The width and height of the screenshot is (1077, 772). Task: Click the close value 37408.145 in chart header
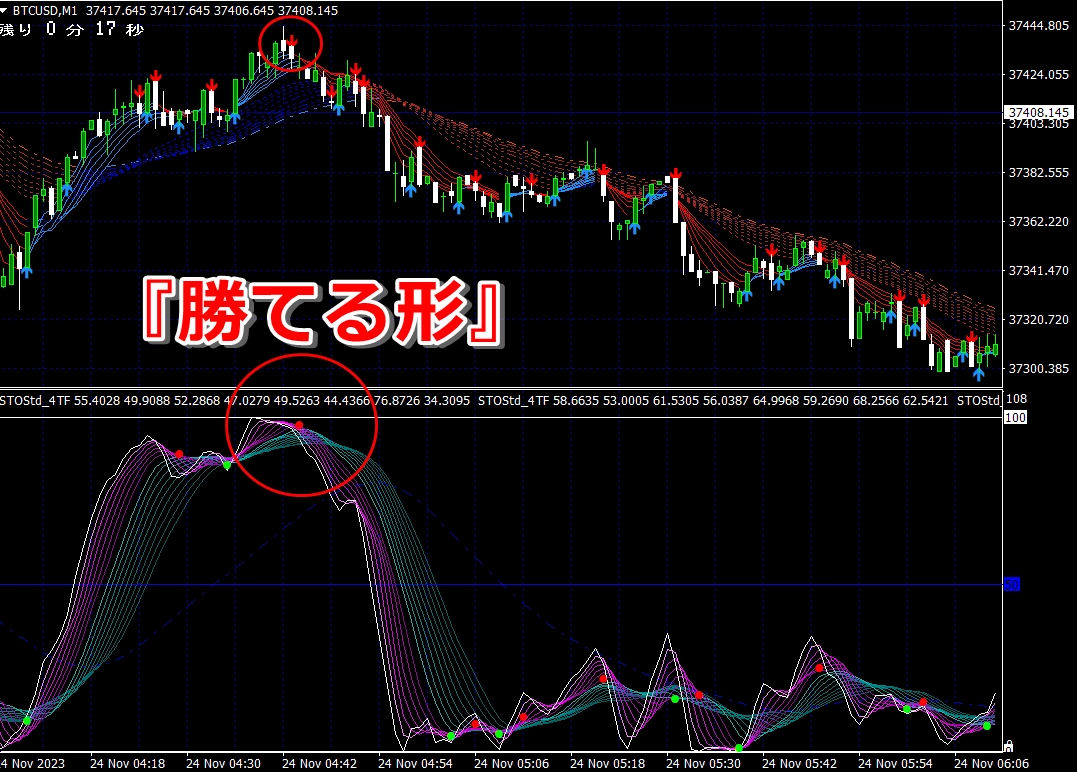[308, 11]
